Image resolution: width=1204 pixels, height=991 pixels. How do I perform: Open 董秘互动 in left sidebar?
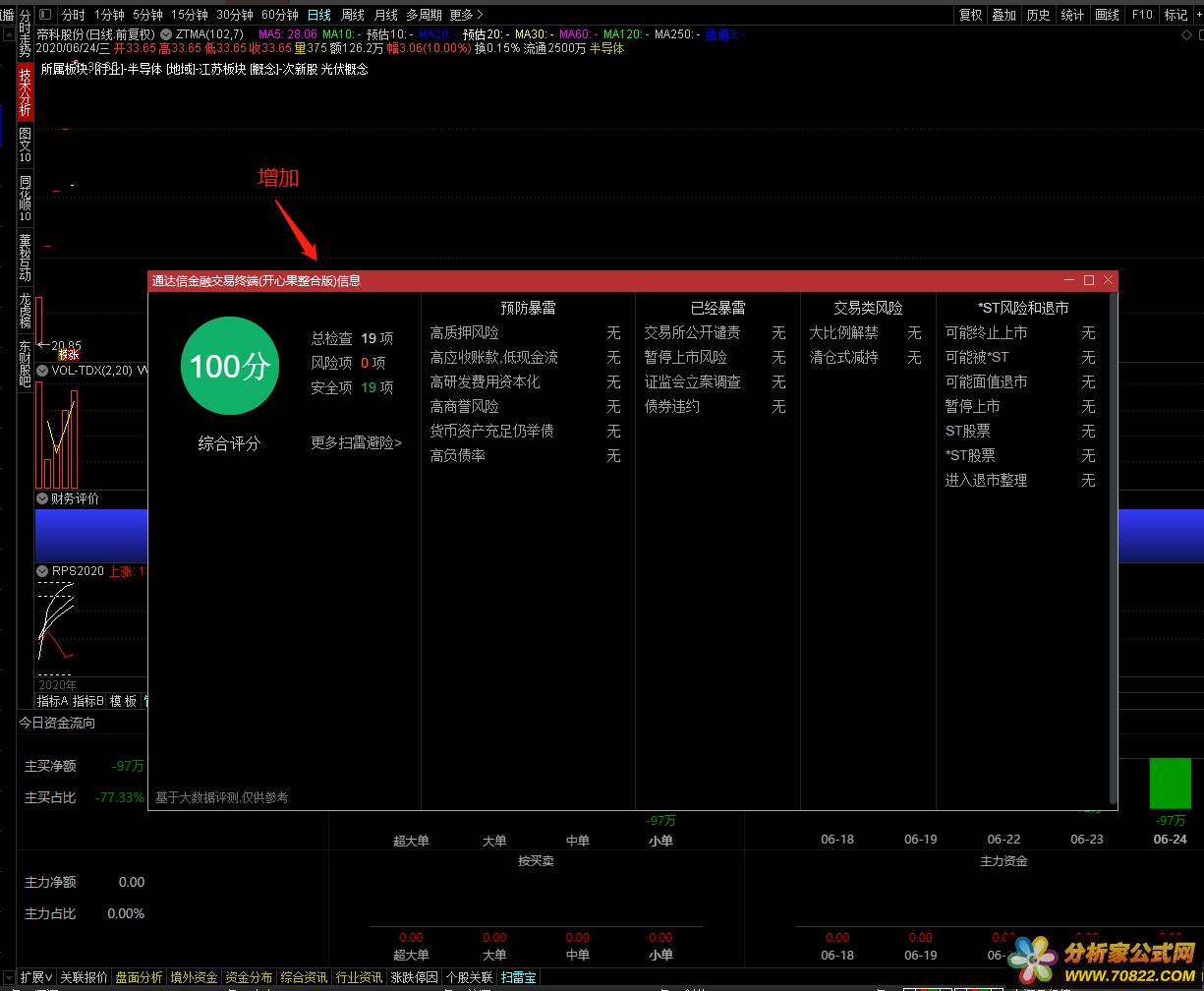point(26,257)
